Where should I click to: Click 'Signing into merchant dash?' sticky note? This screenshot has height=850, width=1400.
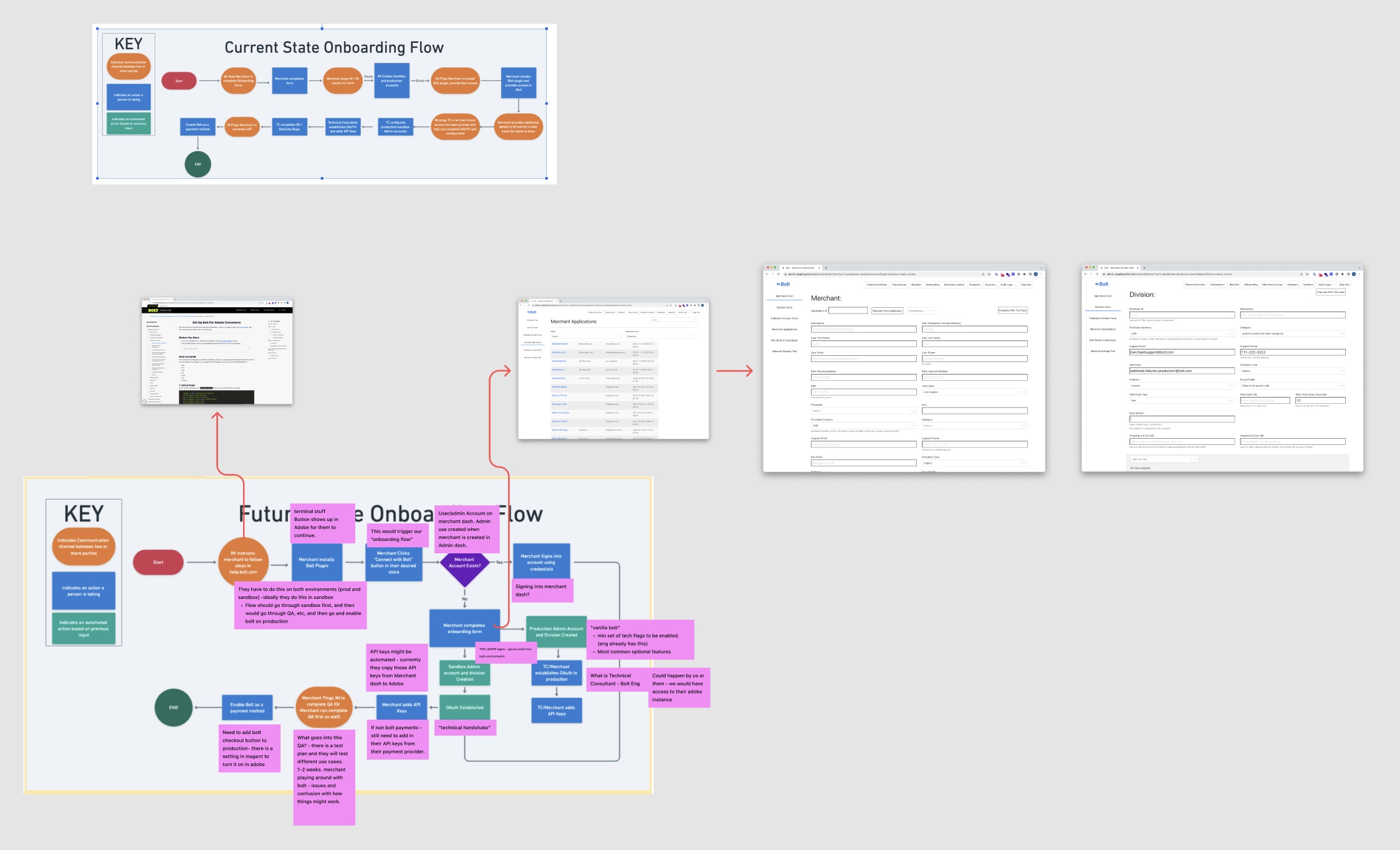click(543, 590)
